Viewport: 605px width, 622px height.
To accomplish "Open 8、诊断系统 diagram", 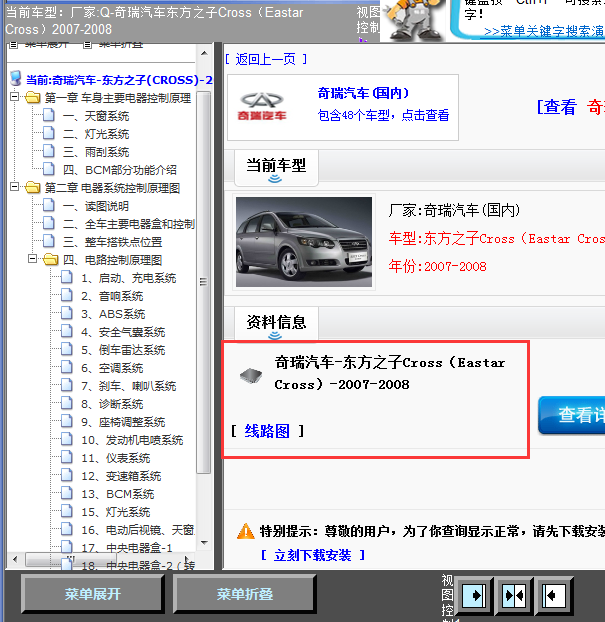I will 112,404.
